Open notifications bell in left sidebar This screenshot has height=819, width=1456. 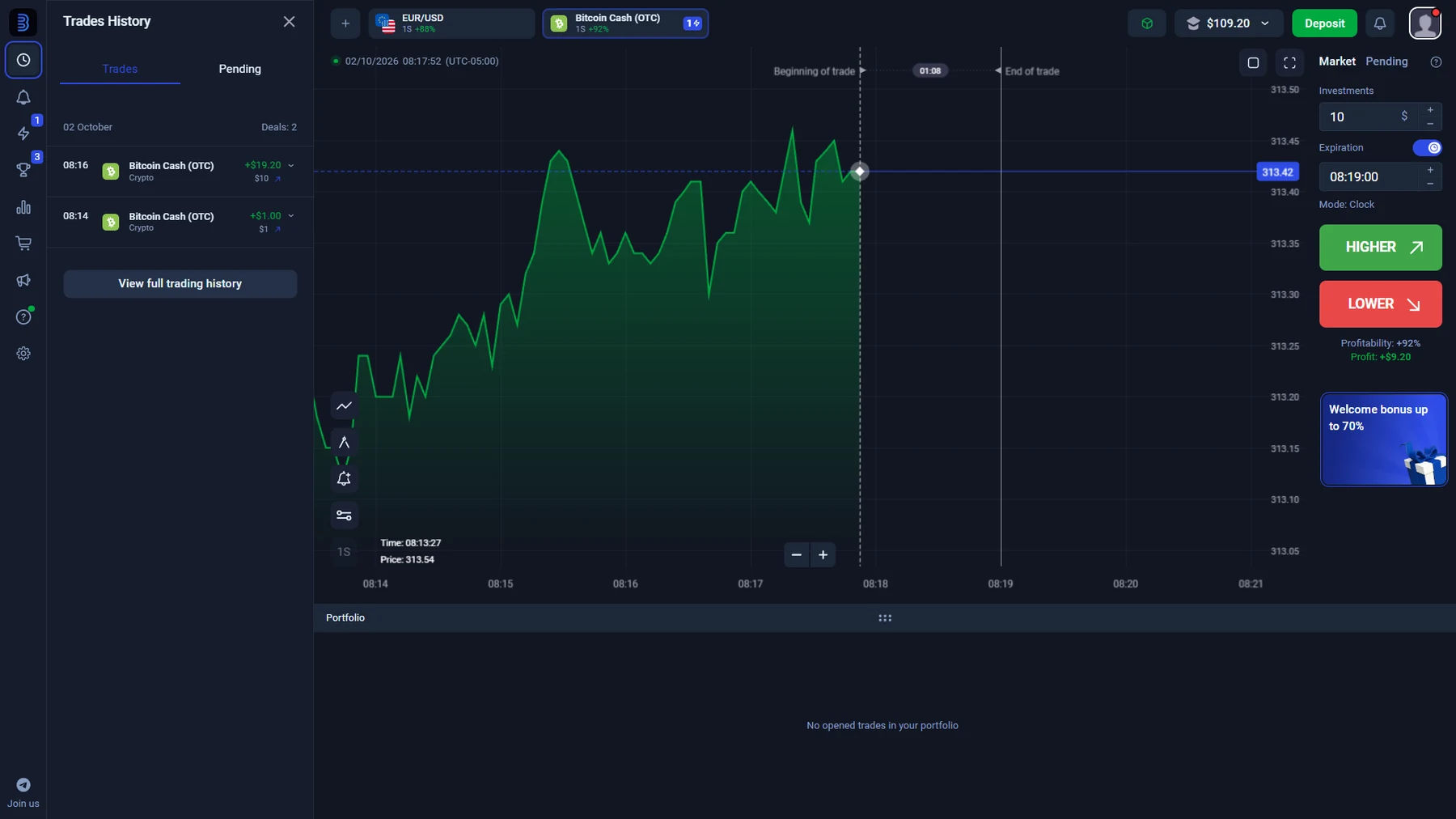23,97
